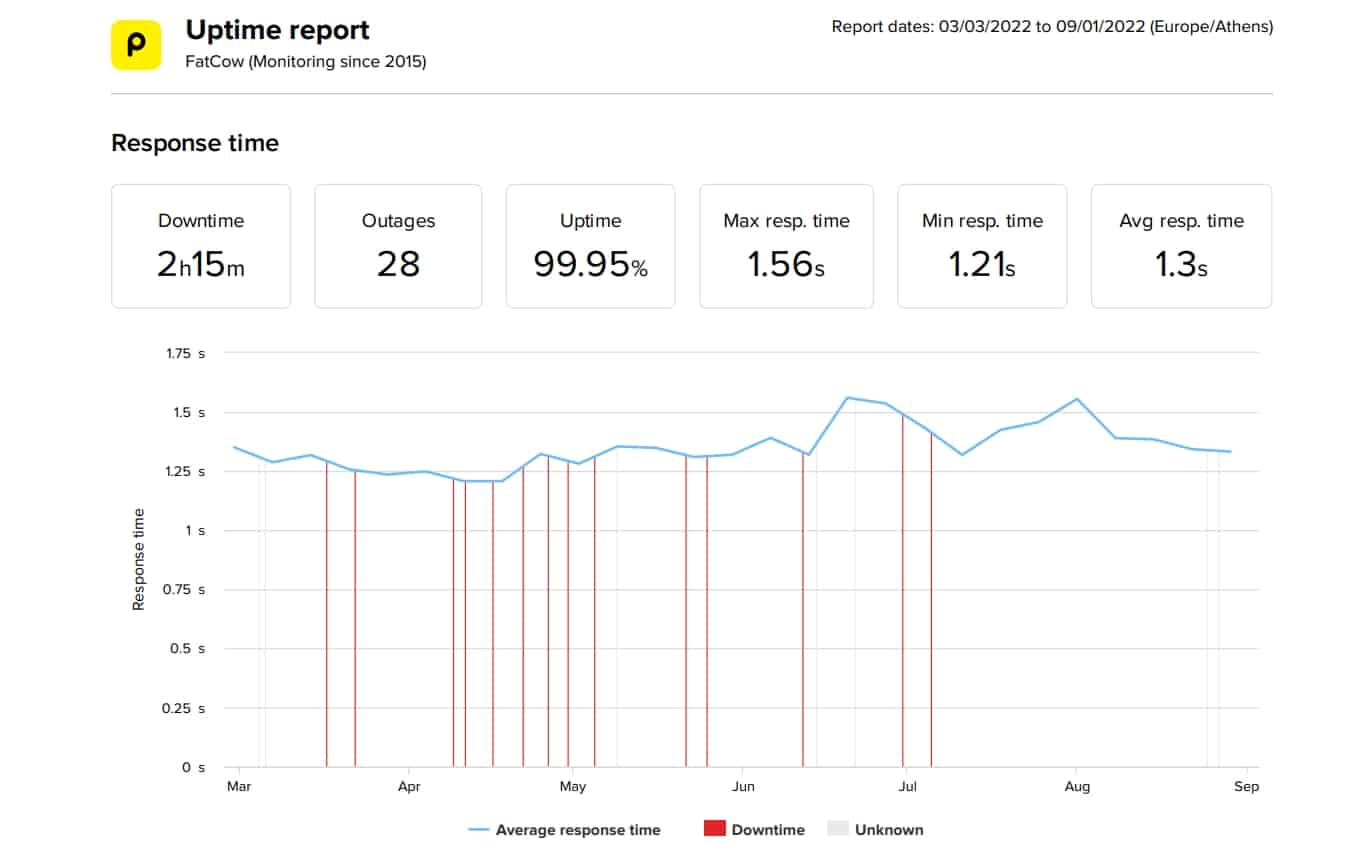Screen dimensions: 1364x850
Task: Click the Apr label on x-axis
Action: coord(409,787)
